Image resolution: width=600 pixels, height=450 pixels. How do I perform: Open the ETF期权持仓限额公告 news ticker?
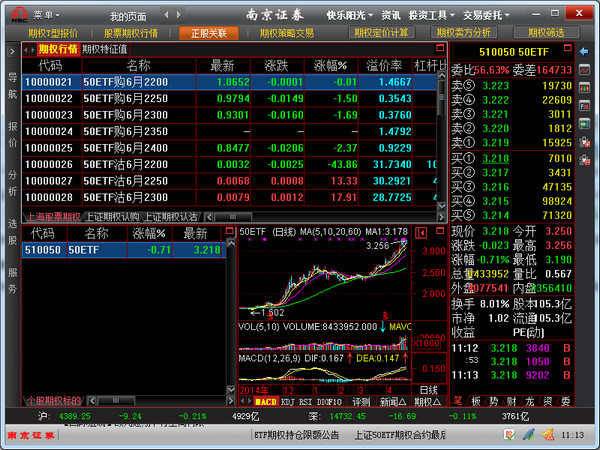[x=297, y=435]
